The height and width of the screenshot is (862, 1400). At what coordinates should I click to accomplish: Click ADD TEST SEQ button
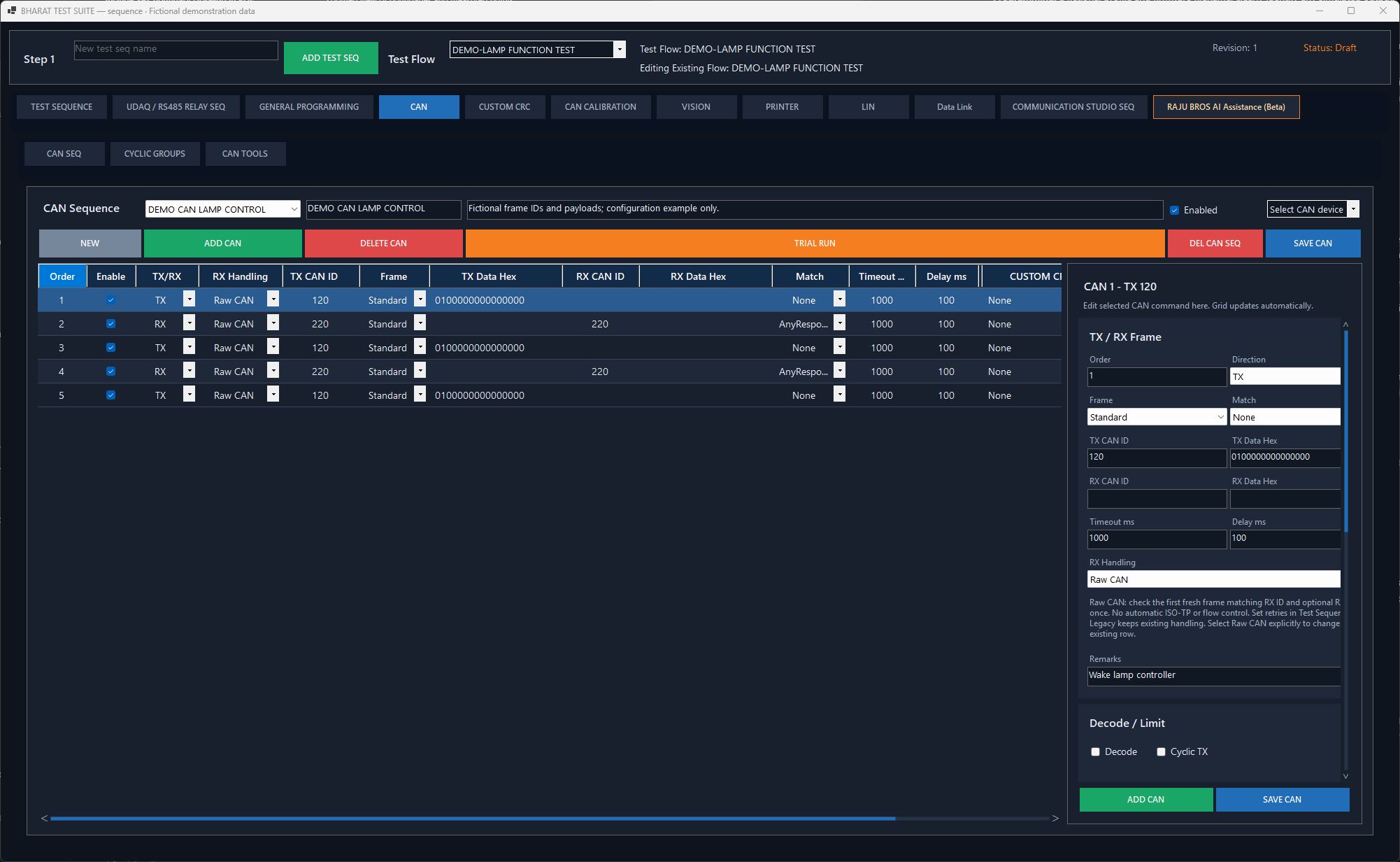click(x=331, y=58)
